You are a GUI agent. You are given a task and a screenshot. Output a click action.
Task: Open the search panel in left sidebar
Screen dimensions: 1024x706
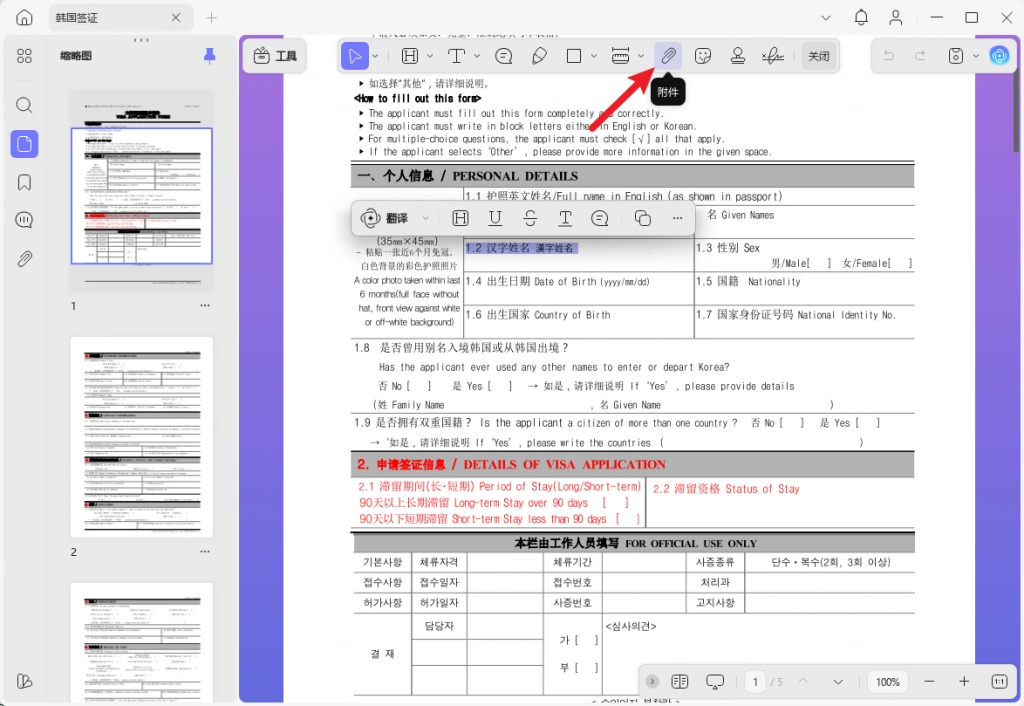24,105
